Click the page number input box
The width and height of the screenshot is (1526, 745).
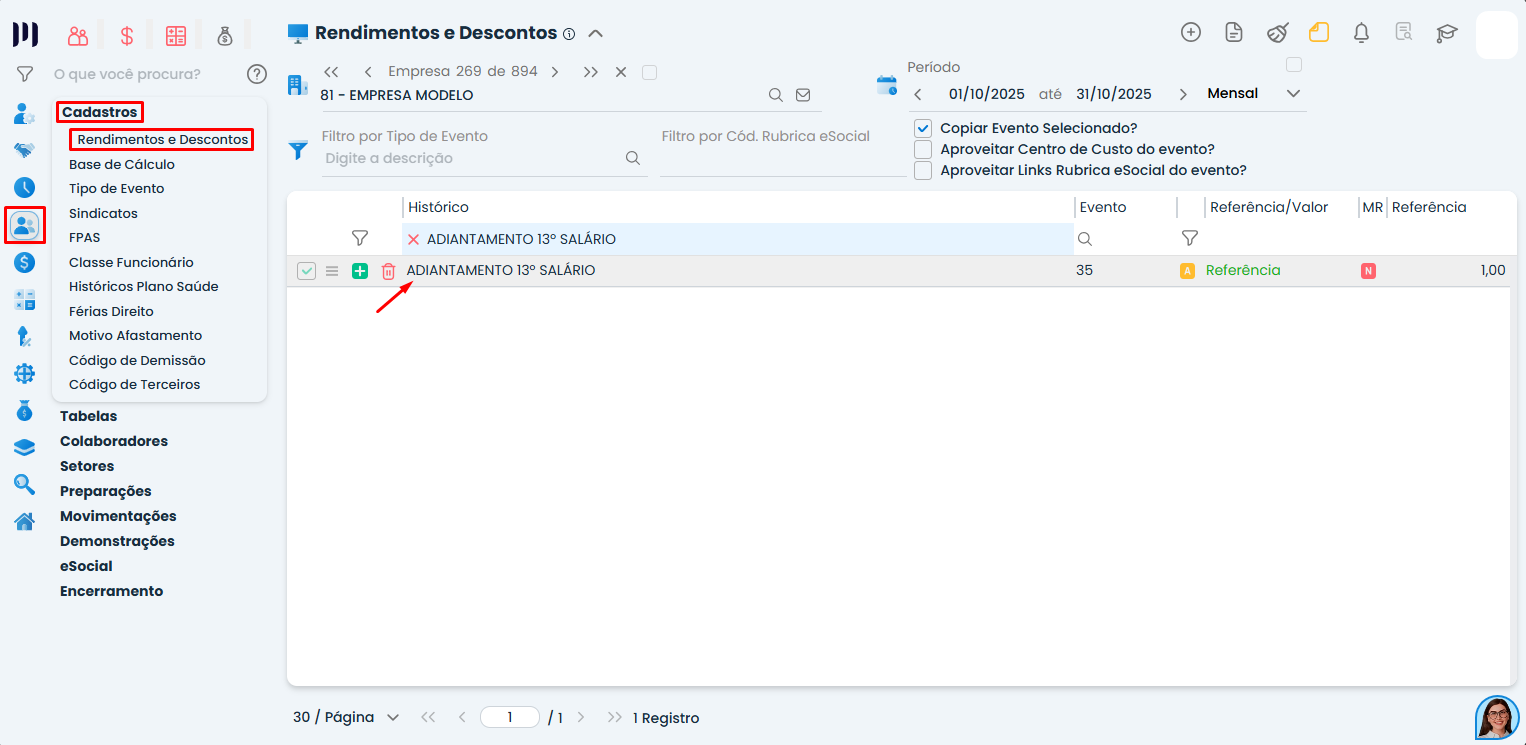tap(510, 717)
